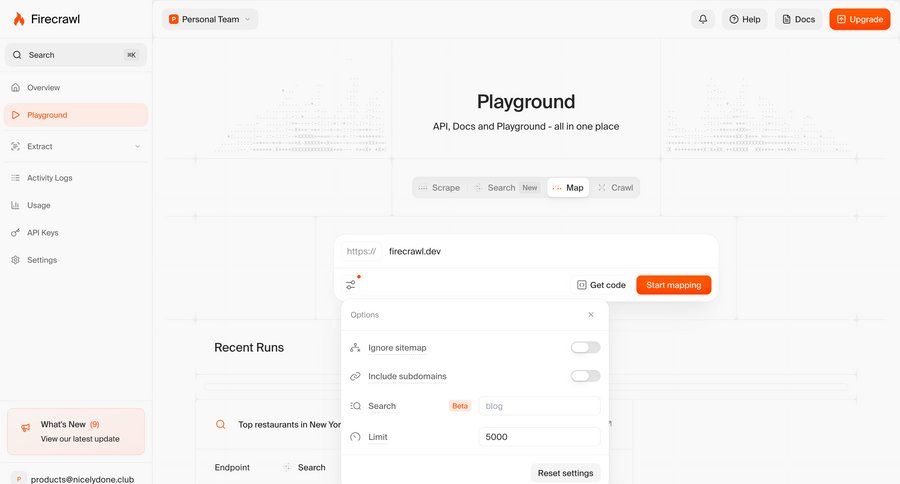Click the Endpoint Search value
900x484 pixels.
[x=311, y=467]
